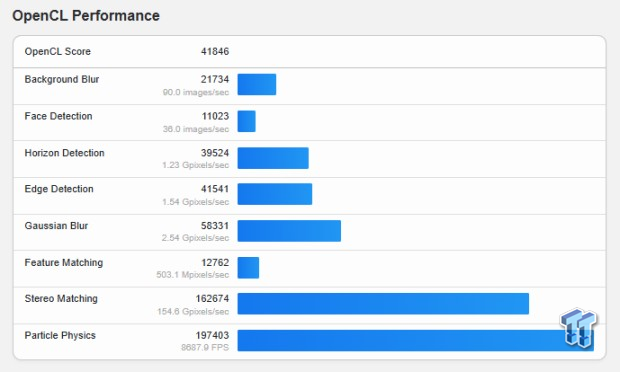Click the 36.0 images/sec value
The image size is (620, 372).
(x=196, y=129)
